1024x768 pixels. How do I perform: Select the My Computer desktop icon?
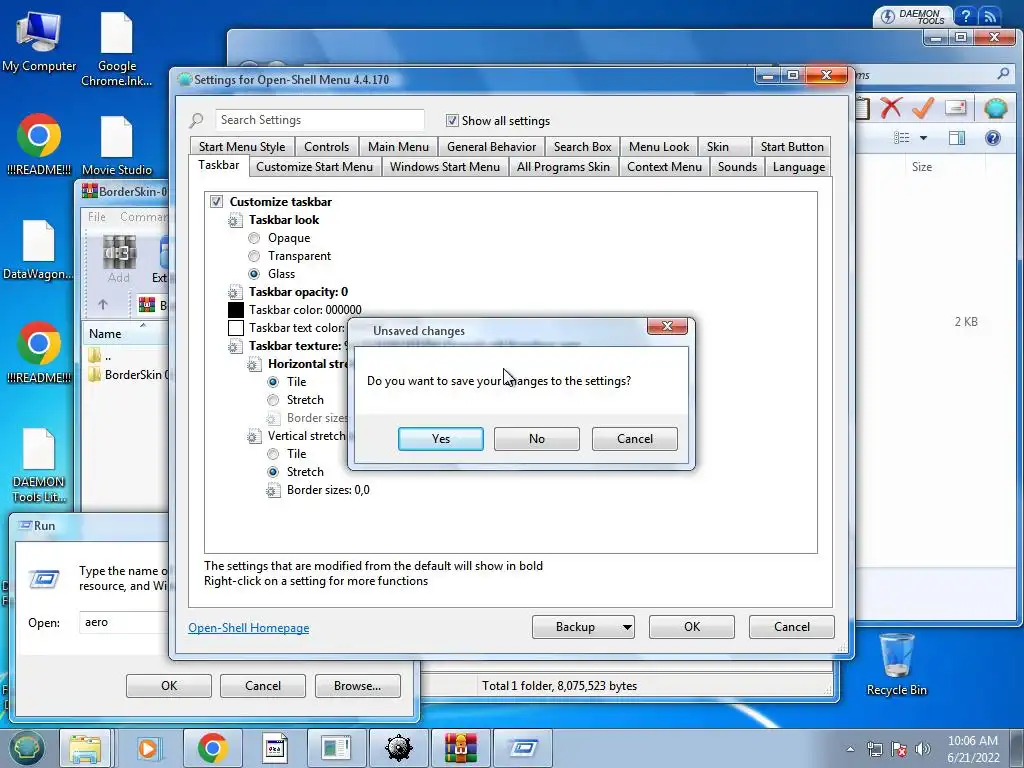click(39, 41)
